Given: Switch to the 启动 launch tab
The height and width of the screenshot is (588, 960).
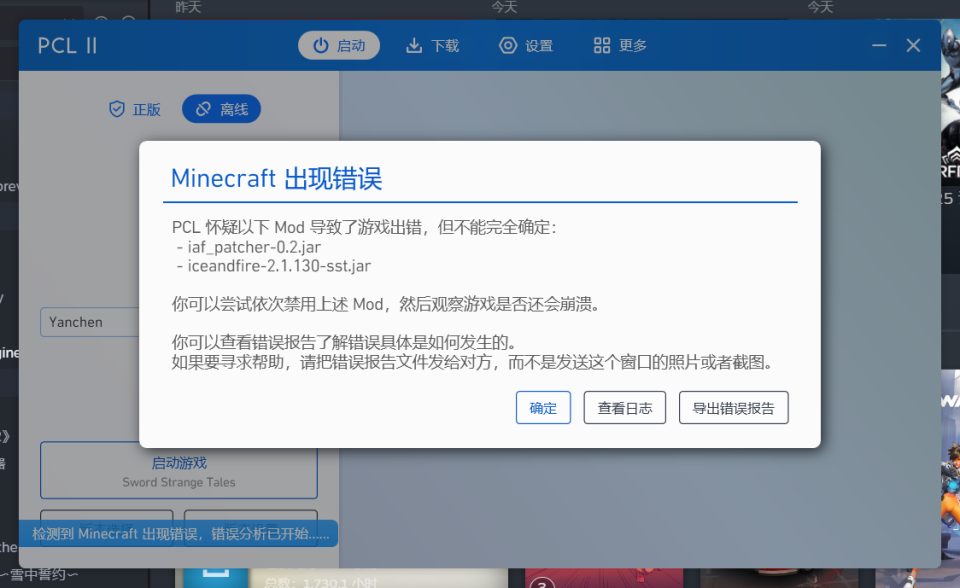Looking at the screenshot, I should tap(339, 45).
